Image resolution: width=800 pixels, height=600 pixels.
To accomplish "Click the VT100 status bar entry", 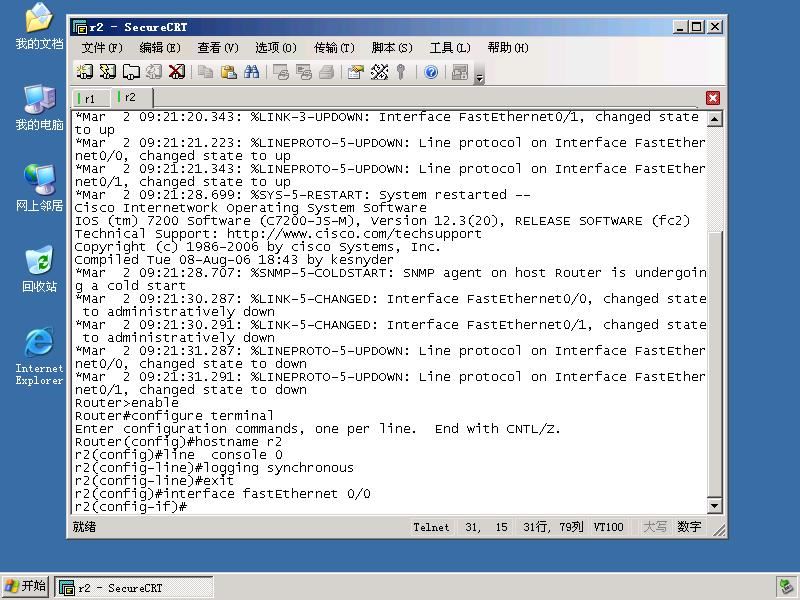I will point(608,527).
